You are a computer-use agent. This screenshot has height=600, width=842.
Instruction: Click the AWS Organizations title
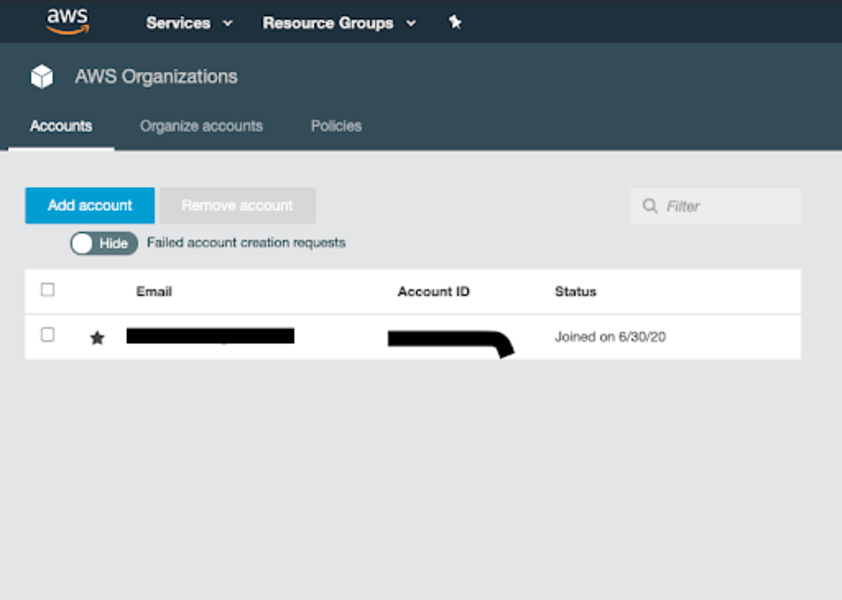(156, 77)
